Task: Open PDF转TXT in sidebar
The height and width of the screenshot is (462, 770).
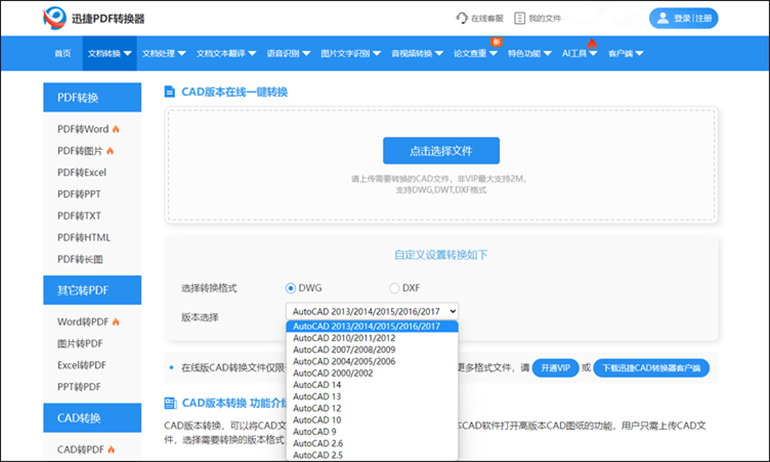Action: [79, 216]
